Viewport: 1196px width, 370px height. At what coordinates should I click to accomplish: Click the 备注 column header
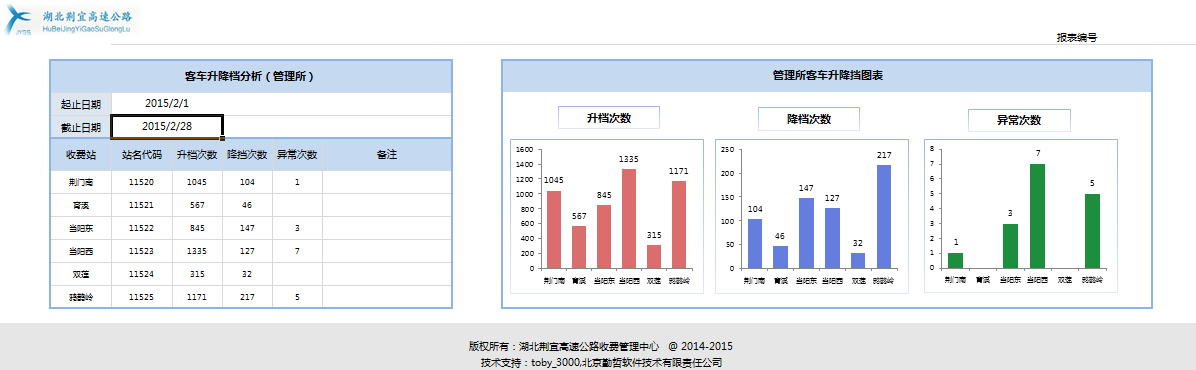387,155
